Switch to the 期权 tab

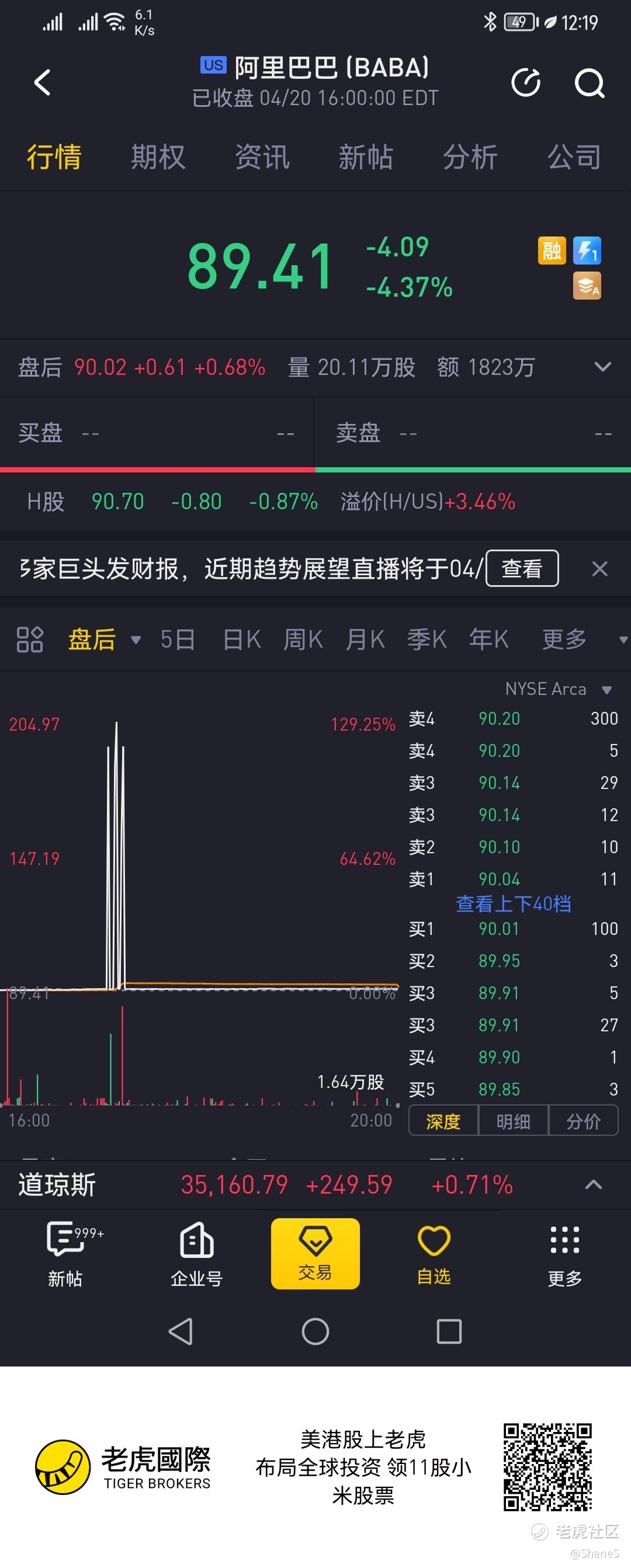(x=158, y=157)
